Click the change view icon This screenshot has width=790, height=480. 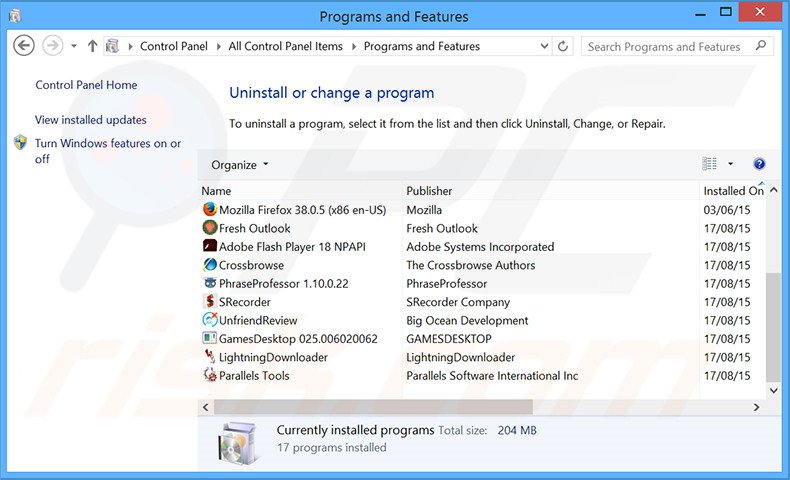point(709,164)
